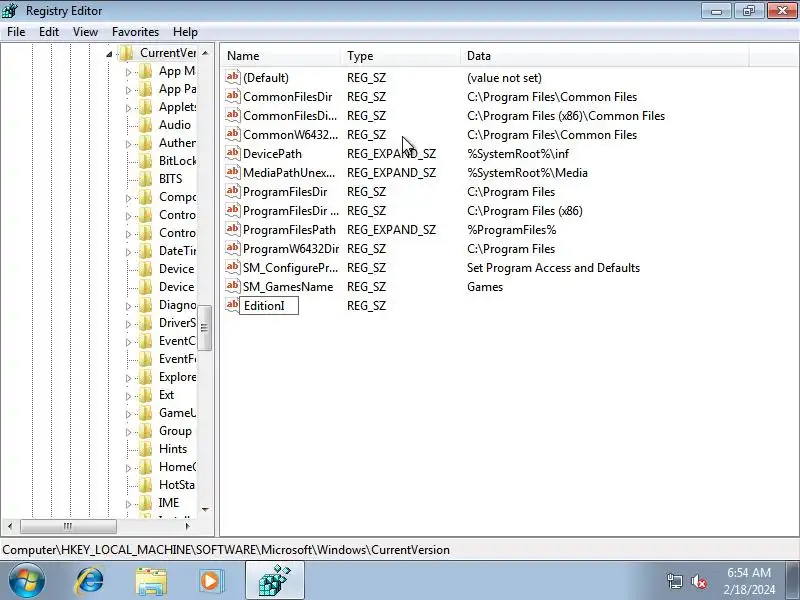This screenshot has height=600, width=800.
Task: Select the Ext key in the tree
Action: click(166, 394)
